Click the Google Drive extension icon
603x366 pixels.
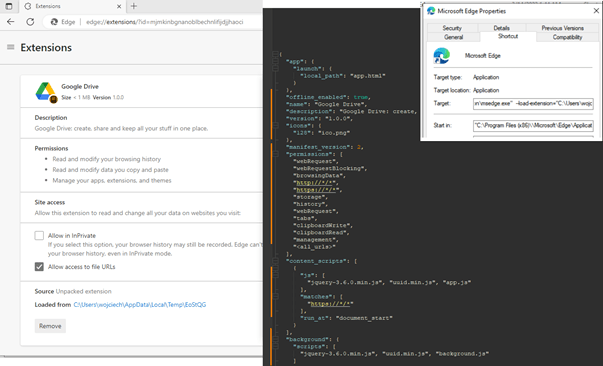[46, 92]
